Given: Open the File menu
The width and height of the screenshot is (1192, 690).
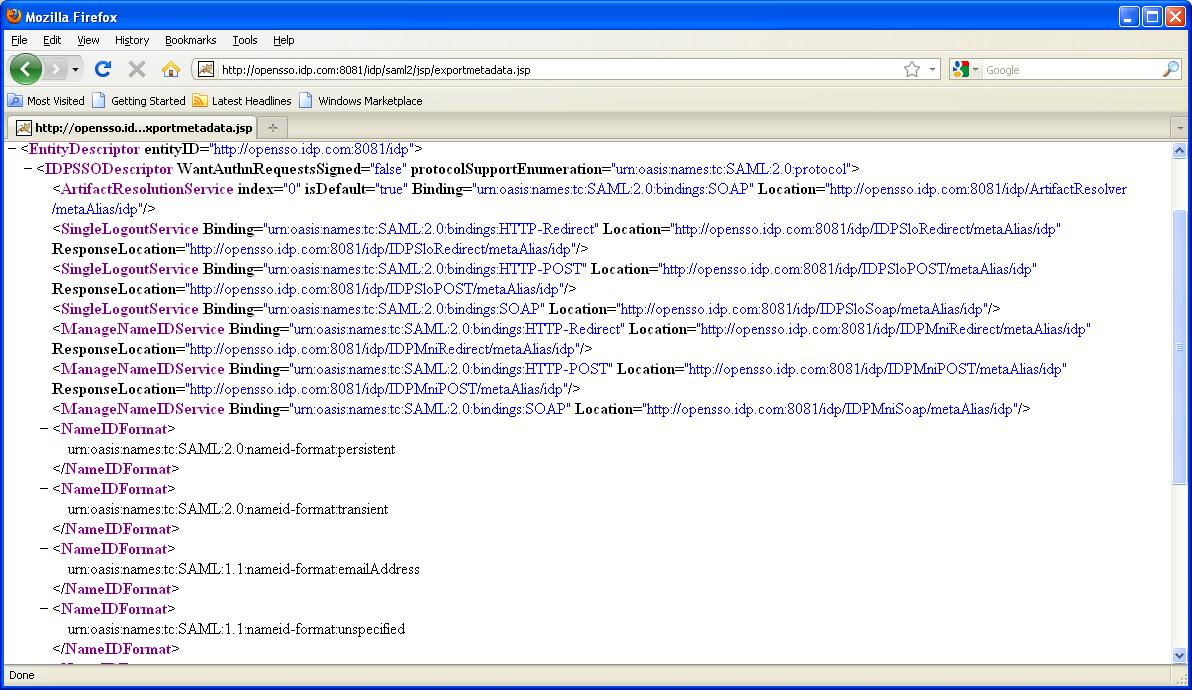Looking at the screenshot, I should (x=19, y=40).
